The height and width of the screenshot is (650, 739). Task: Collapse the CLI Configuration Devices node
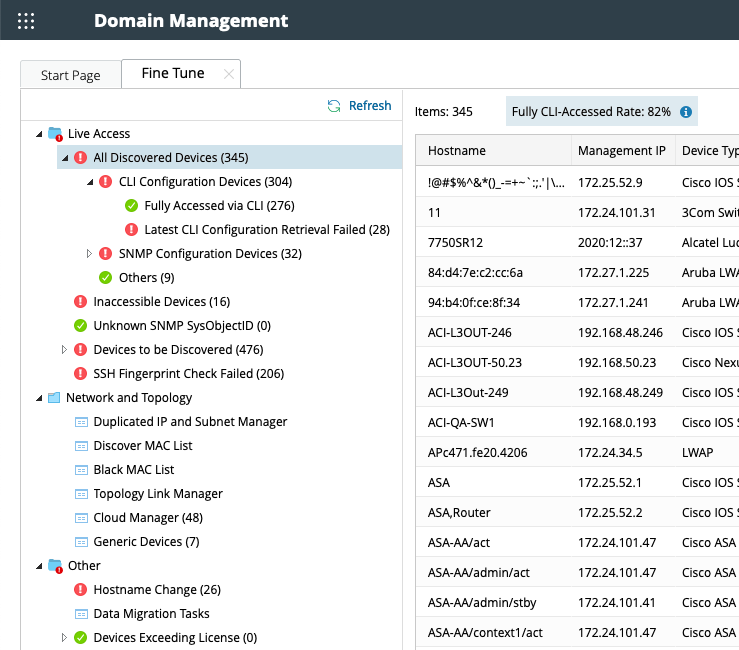(90, 182)
